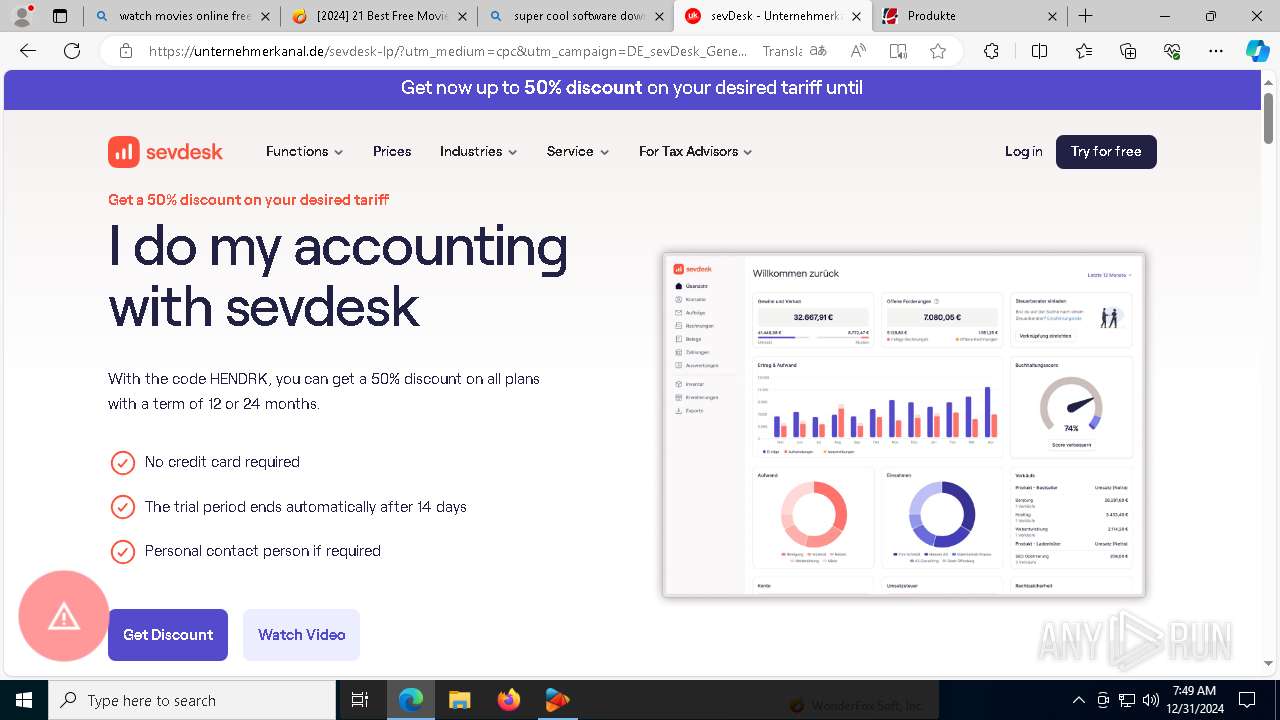Screen dimensions: 1280x720
Task: Open tab actions menu icon
Action: pyautogui.click(x=60, y=16)
